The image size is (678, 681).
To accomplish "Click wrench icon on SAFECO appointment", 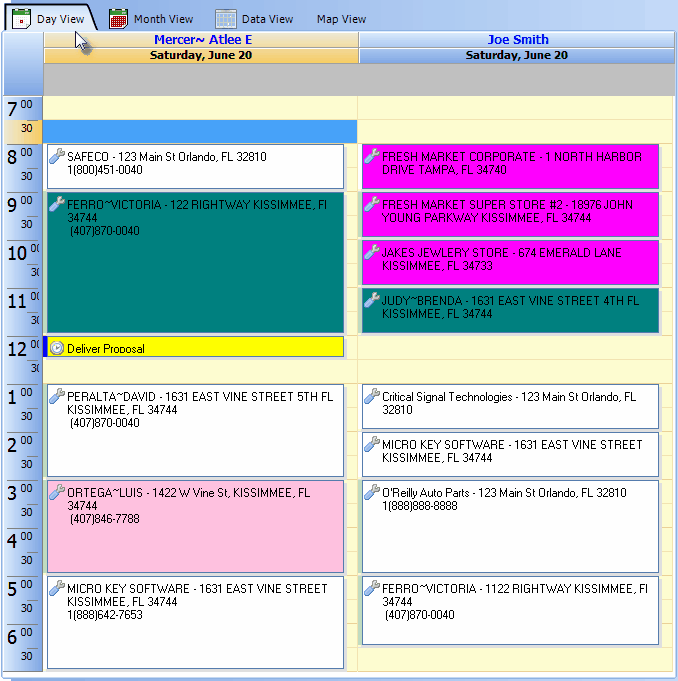I will [57, 156].
